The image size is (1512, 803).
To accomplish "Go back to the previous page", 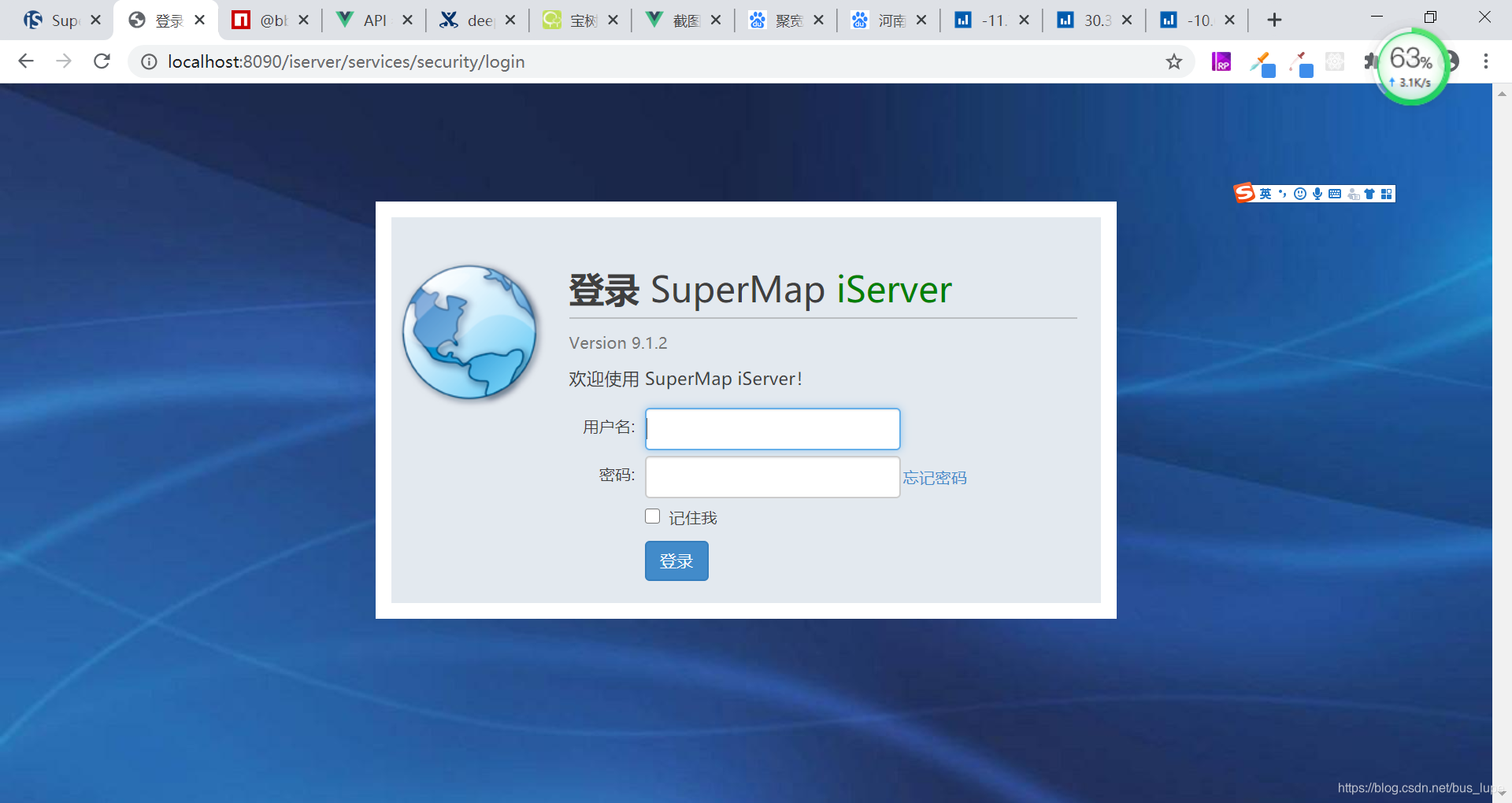I will coord(26,61).
